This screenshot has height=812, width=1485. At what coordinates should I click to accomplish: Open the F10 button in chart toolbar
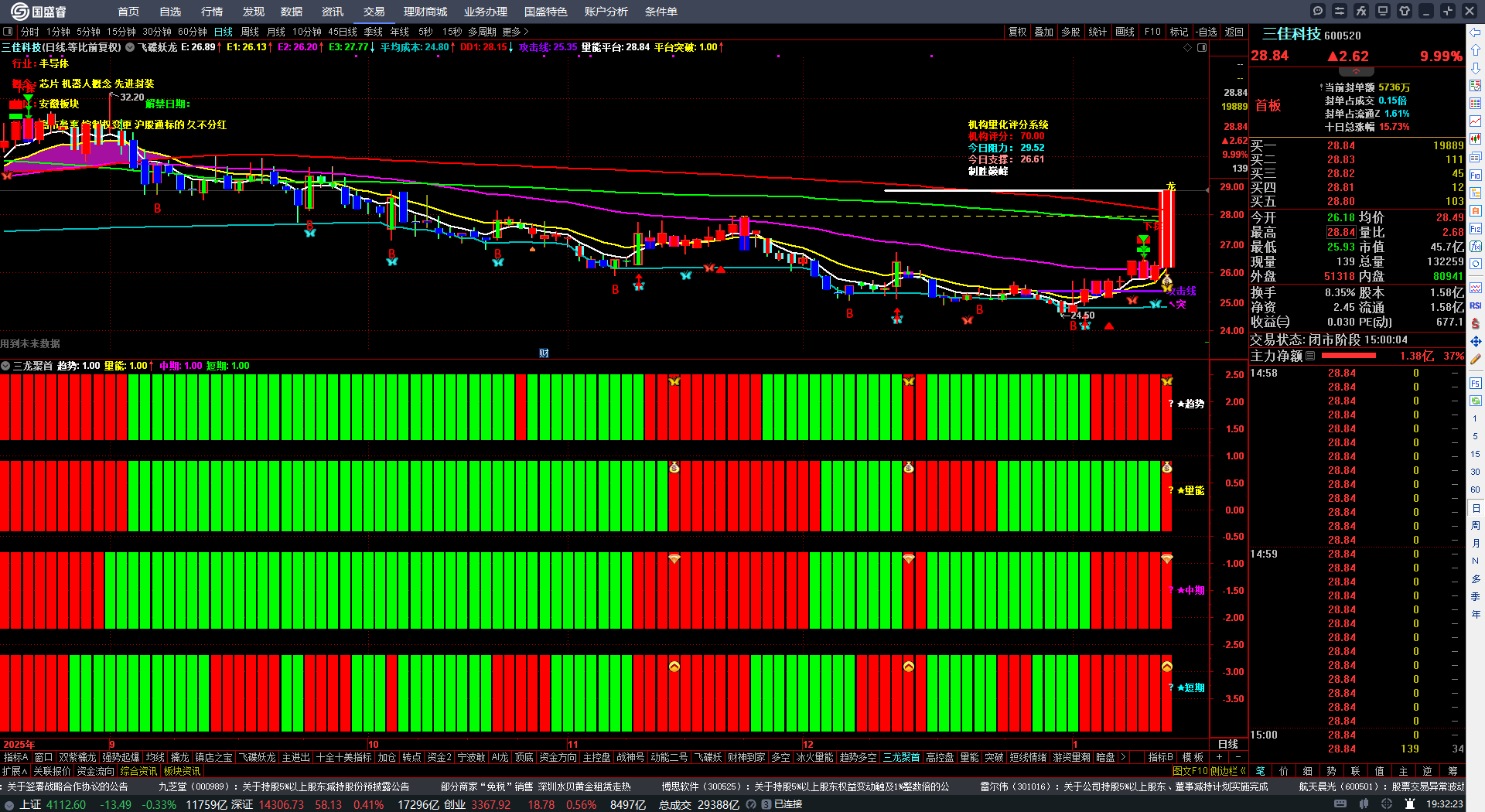(1152, 32)
